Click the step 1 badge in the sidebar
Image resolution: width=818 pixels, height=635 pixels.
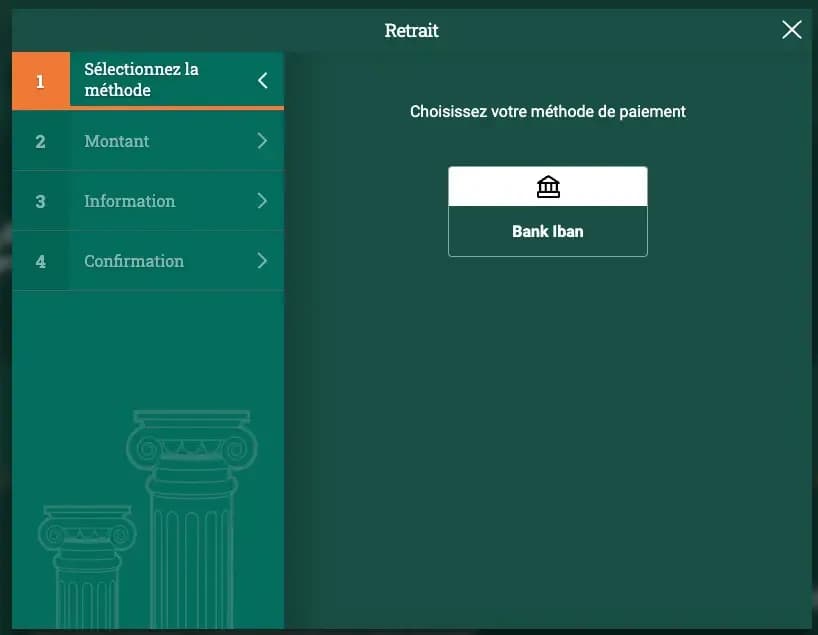tap(40, 80)
